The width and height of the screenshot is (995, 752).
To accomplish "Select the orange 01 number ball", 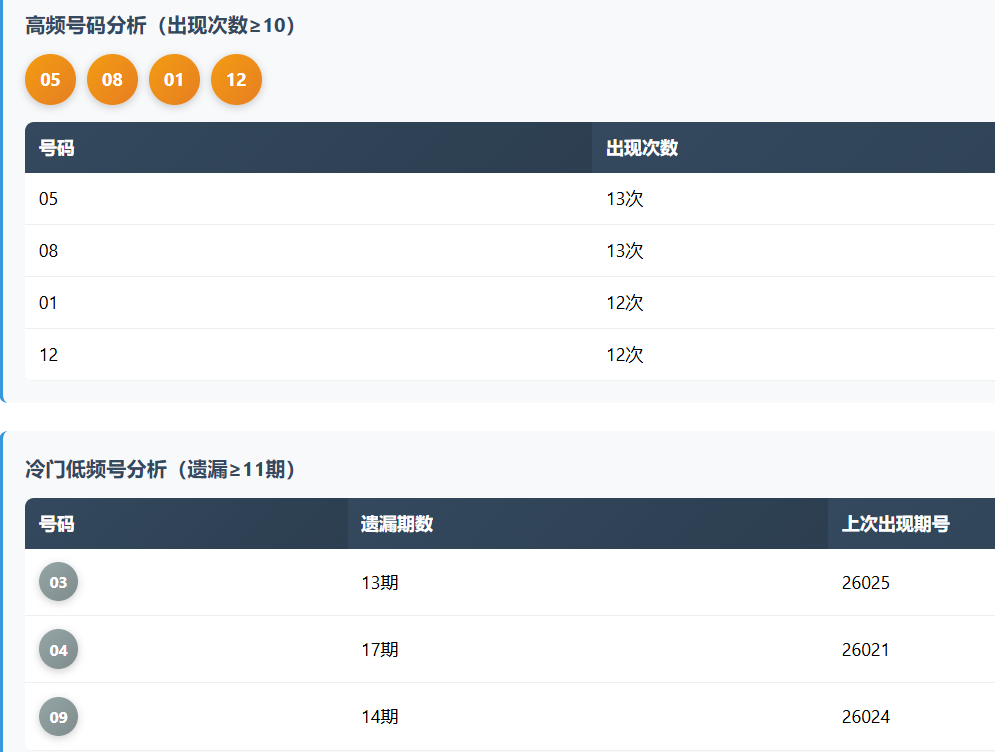I will pyautogui.click(x=174, y=80).
